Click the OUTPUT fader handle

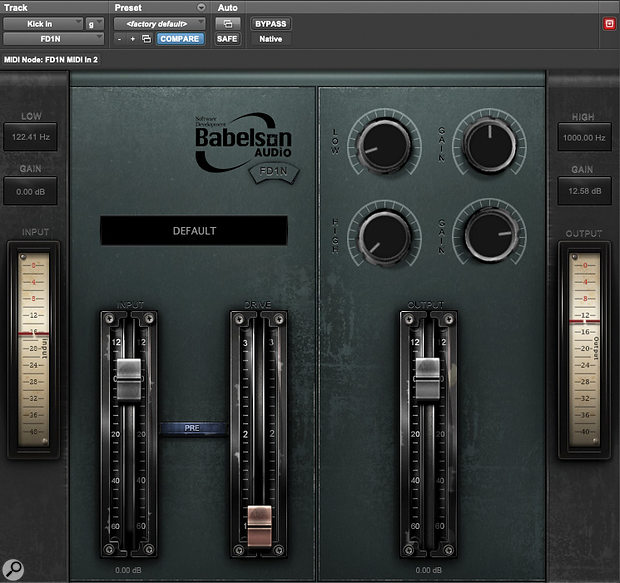427,379
